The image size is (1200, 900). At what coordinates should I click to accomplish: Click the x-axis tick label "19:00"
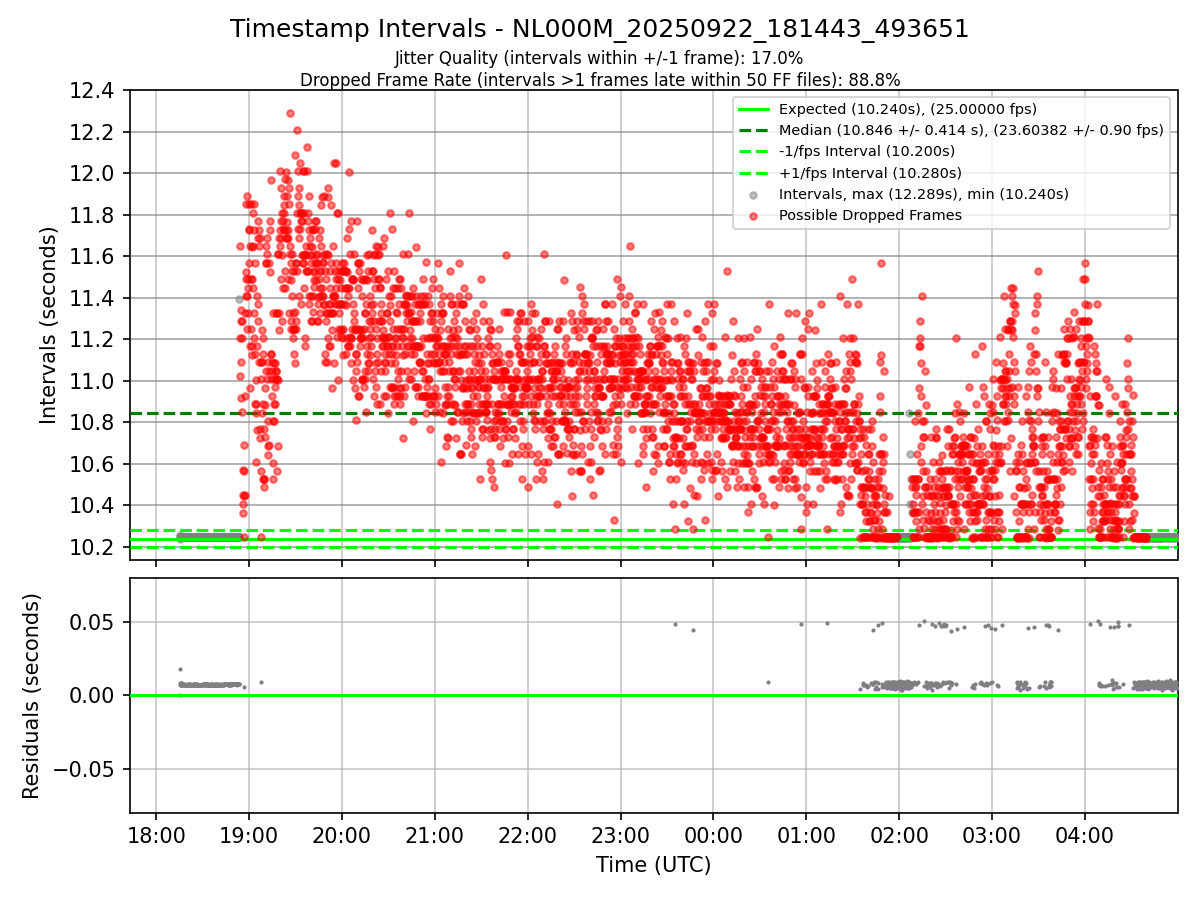click(x=249, y=835)
